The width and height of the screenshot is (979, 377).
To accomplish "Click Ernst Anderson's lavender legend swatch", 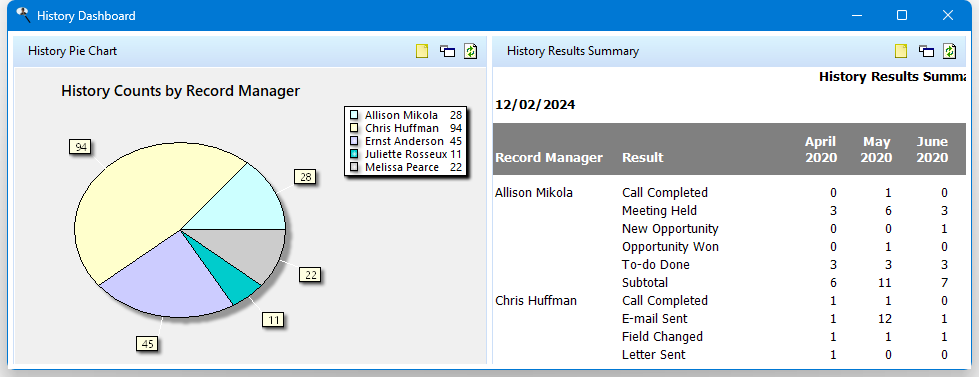I will point(354,141).
